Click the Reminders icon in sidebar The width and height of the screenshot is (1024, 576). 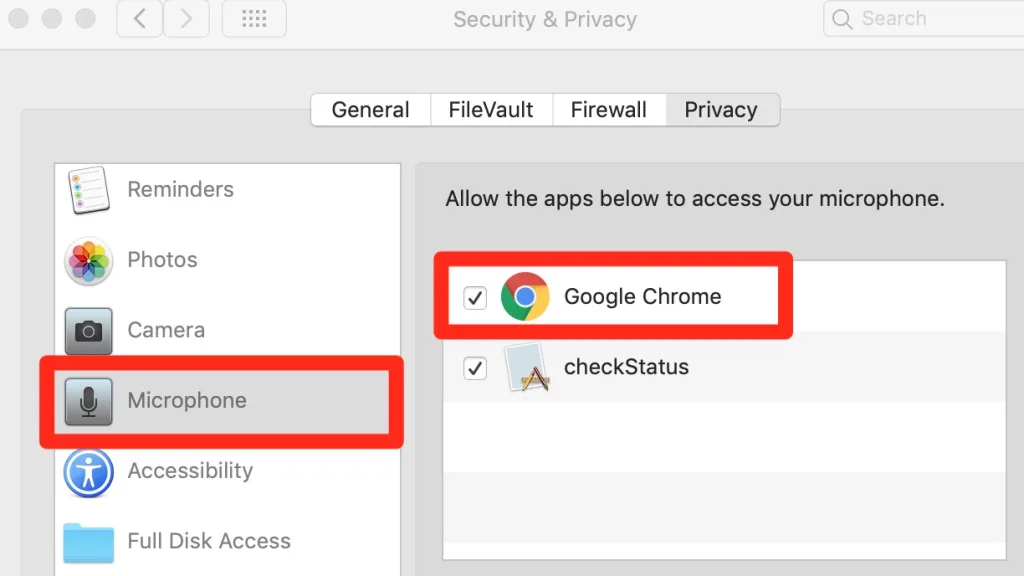[88, 190]
